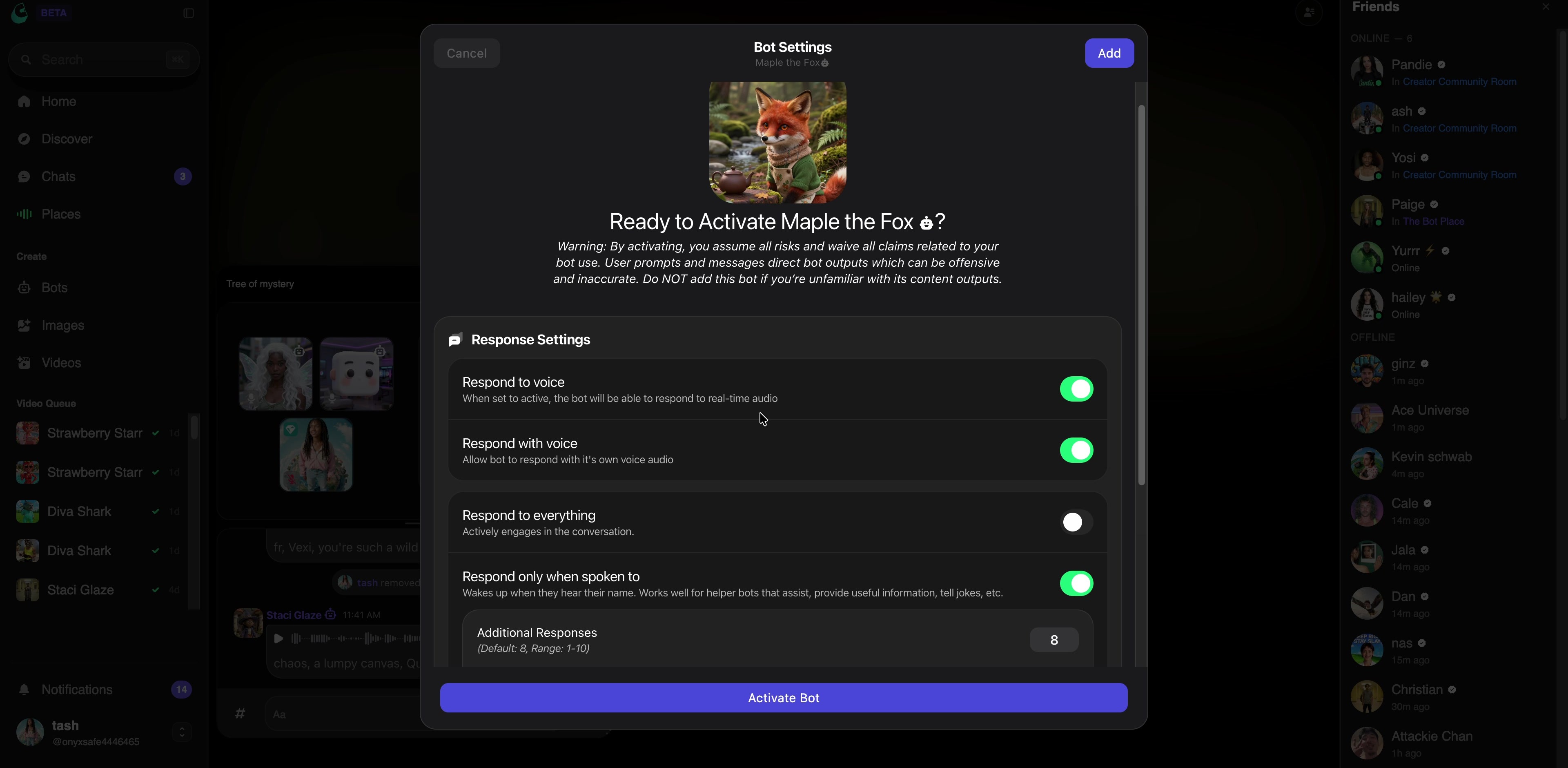The height and width of the screenshot is (768, 1568).
Task: Open the Images creation icon
Action: 24,326
